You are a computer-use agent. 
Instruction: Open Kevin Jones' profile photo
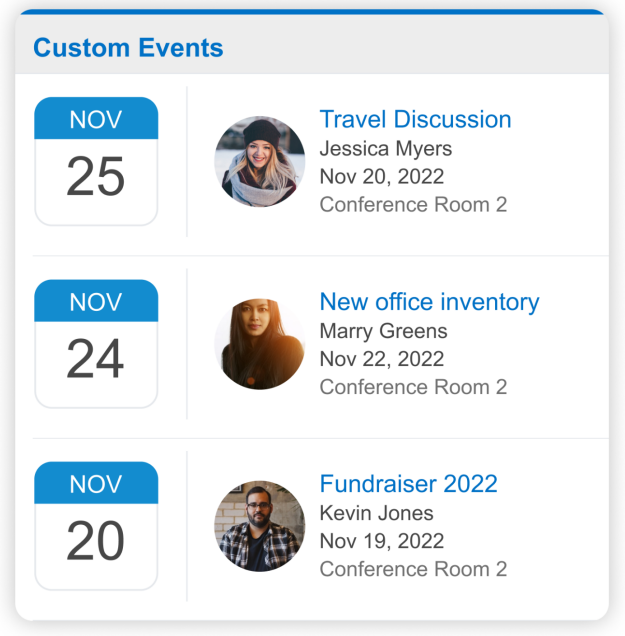tap(260, 526)
